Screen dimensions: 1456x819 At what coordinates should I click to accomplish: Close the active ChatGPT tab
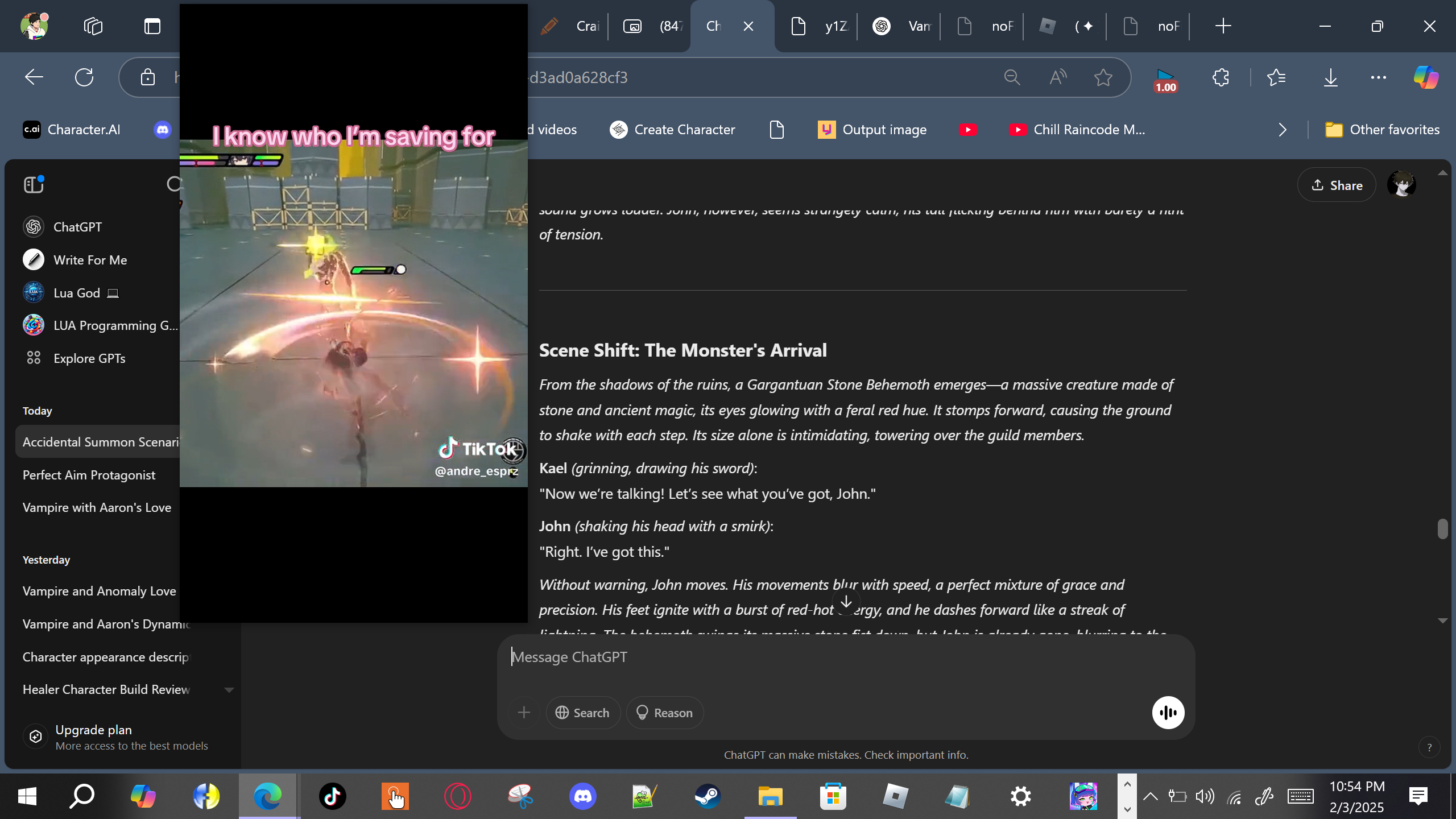(x=748, y=26)
